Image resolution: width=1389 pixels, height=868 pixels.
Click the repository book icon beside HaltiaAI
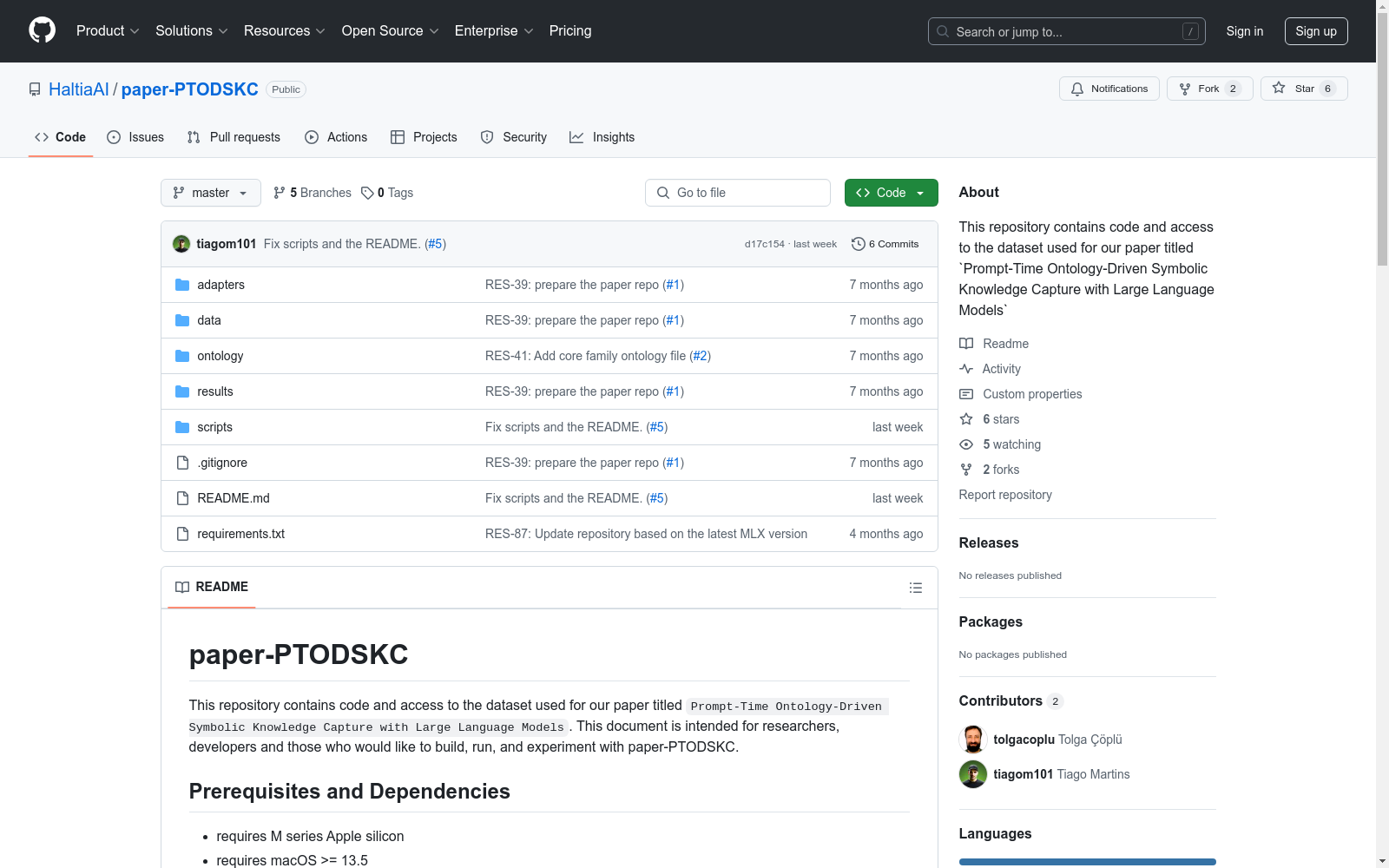coord(35,89)
